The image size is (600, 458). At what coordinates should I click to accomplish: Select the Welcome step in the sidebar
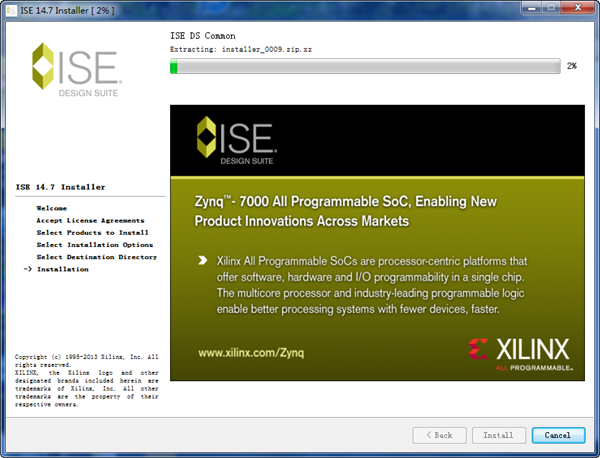52,208
